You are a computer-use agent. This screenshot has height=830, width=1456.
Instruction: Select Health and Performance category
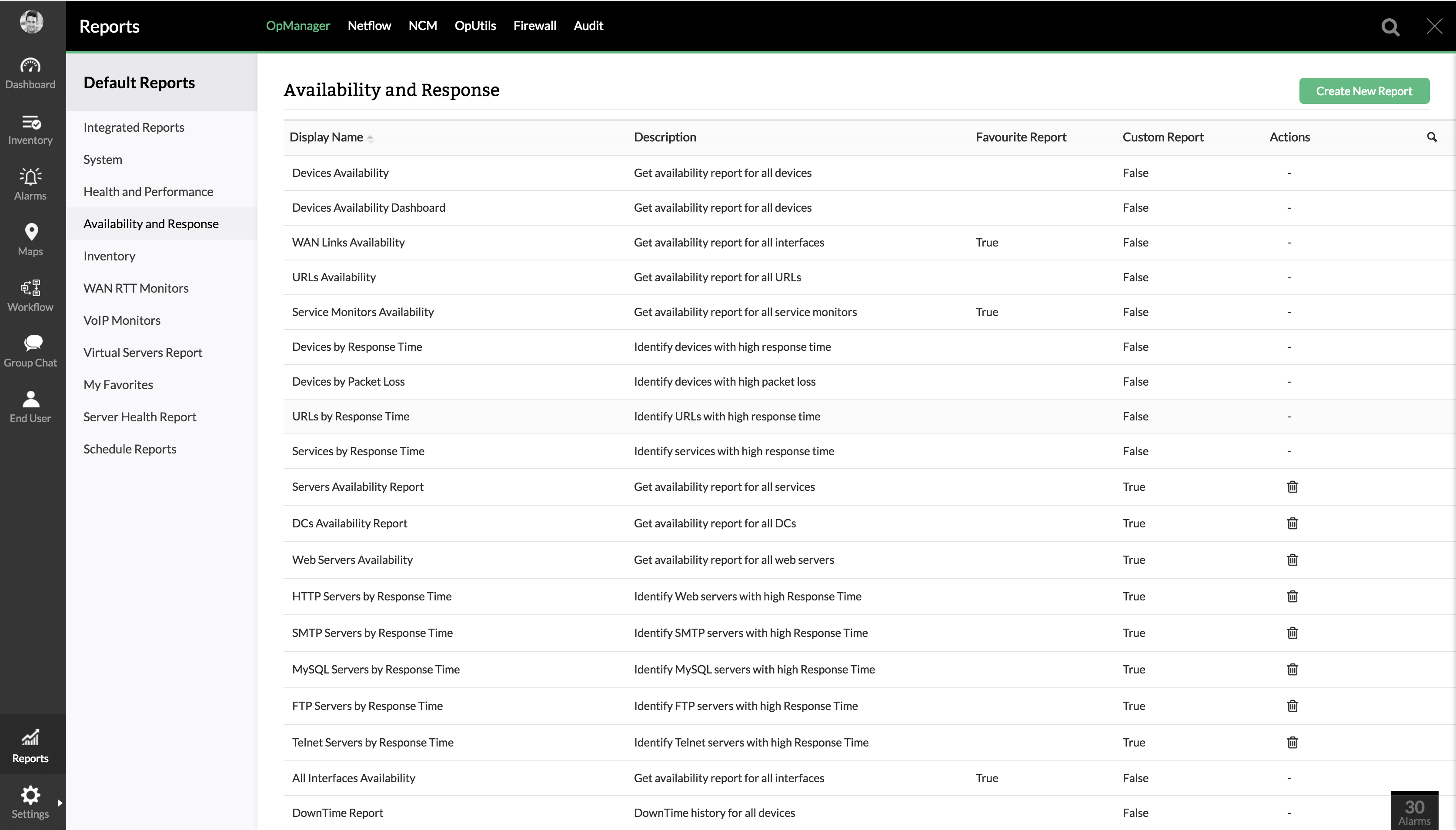148,192
